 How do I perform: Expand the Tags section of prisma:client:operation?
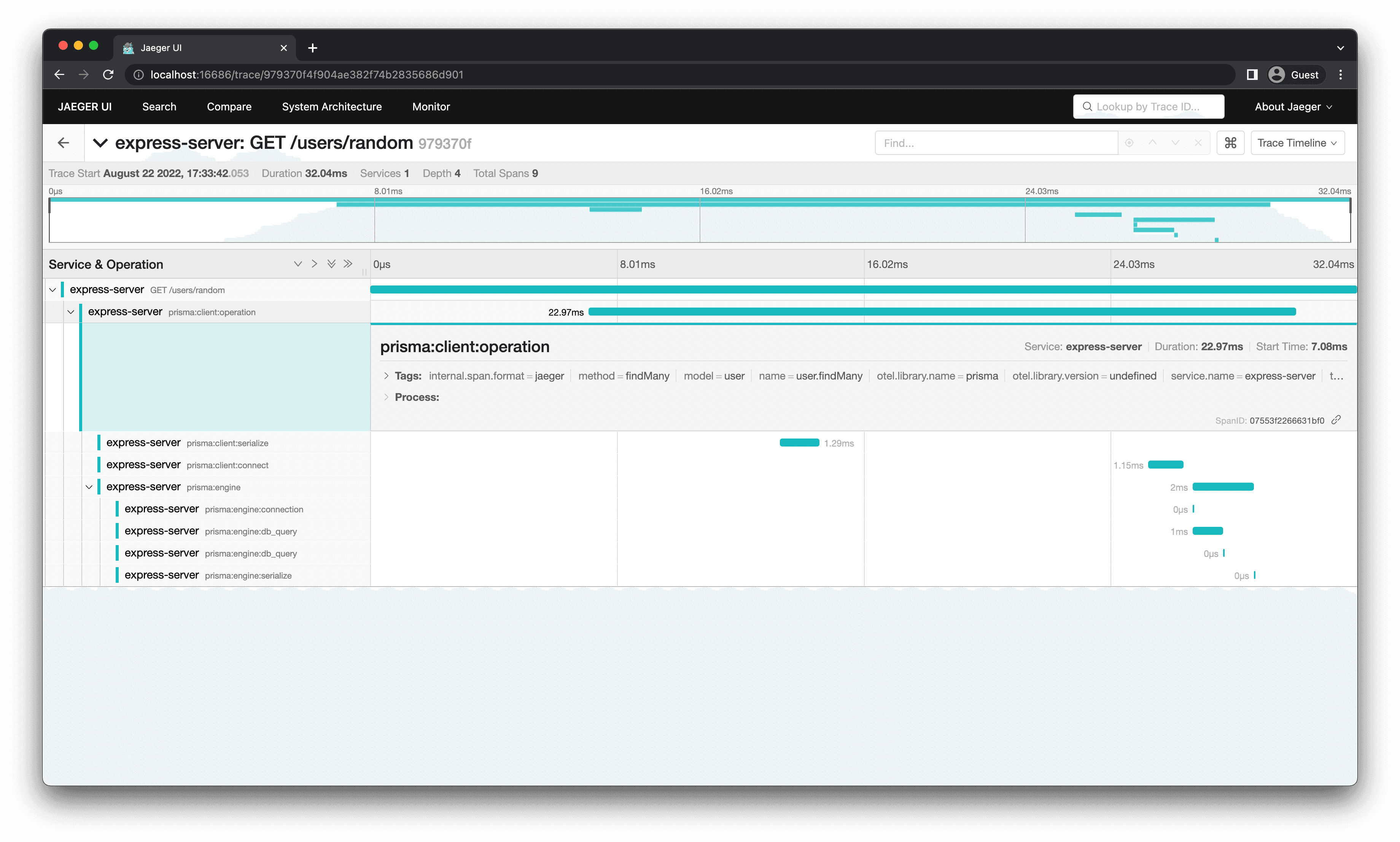coord(386,376)
